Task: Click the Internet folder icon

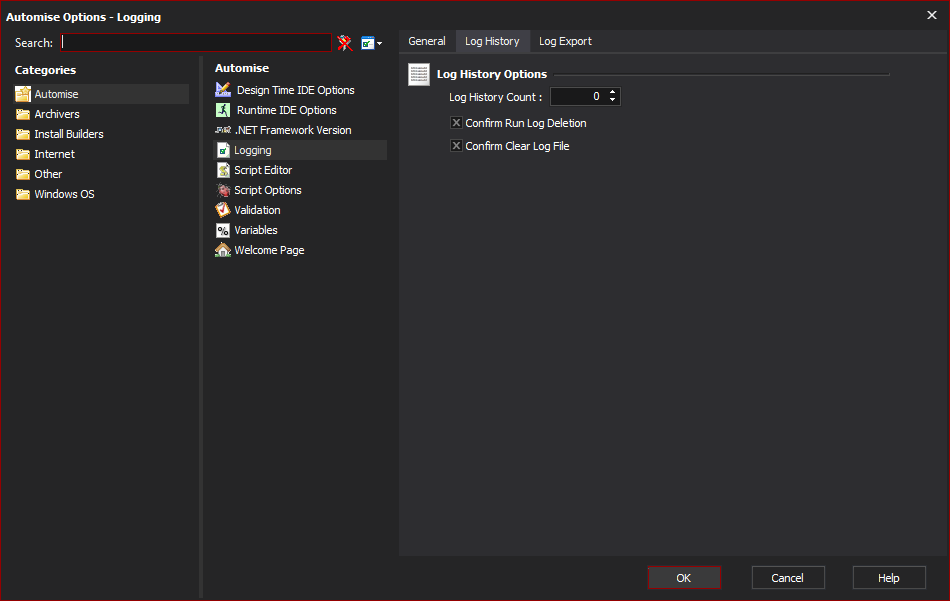Action: coord(23,154)
